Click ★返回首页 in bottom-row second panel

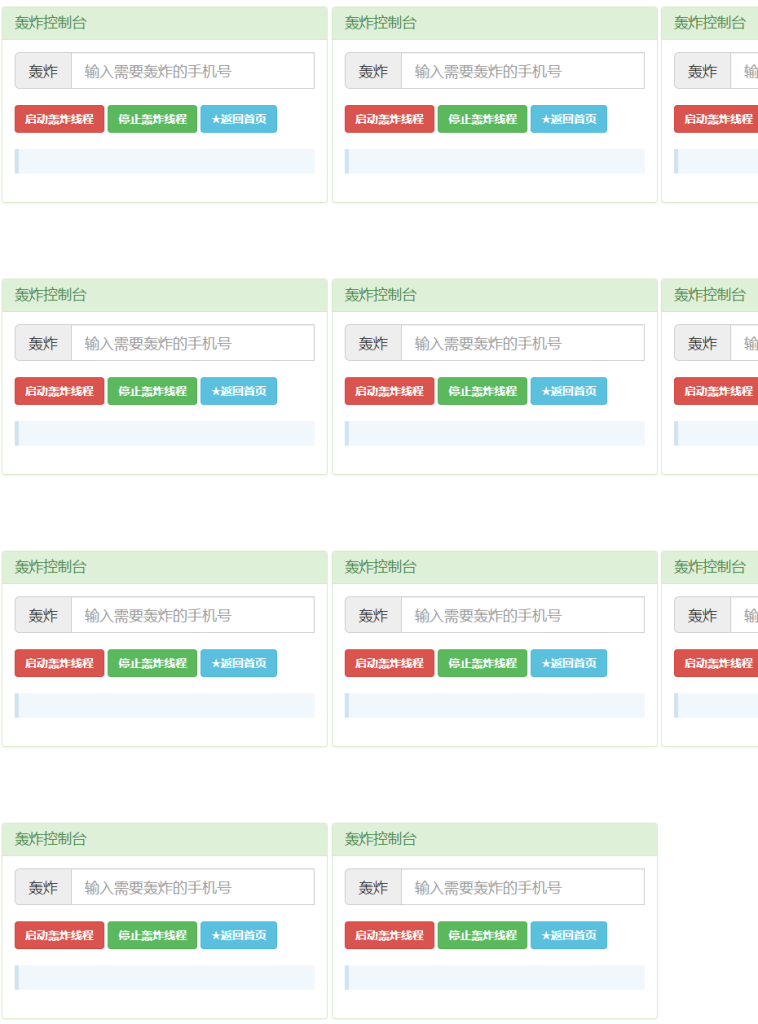click(x=569, y=935)
